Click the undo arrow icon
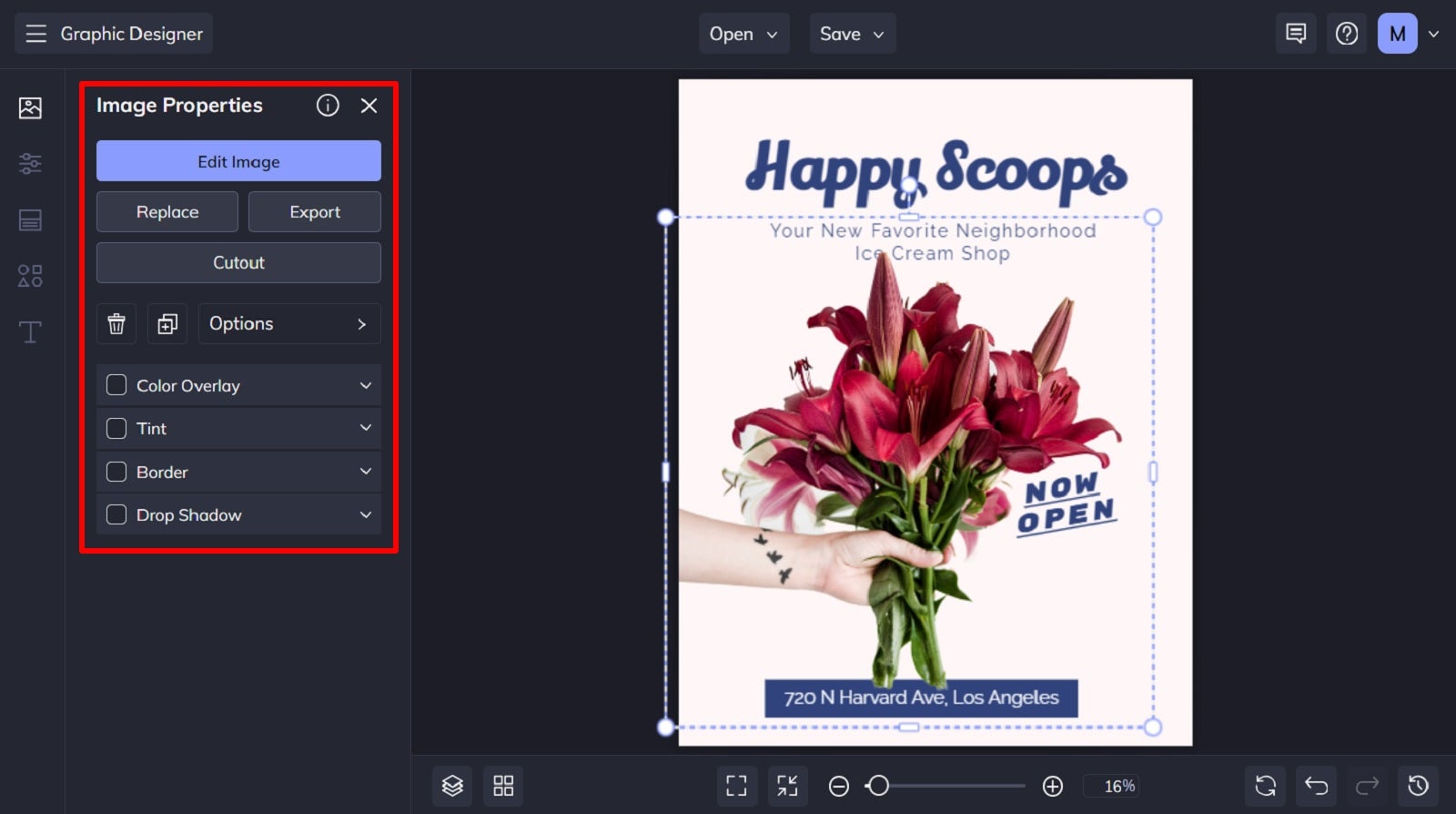This screenshot has height=814, width=1456. point(1317,786)
